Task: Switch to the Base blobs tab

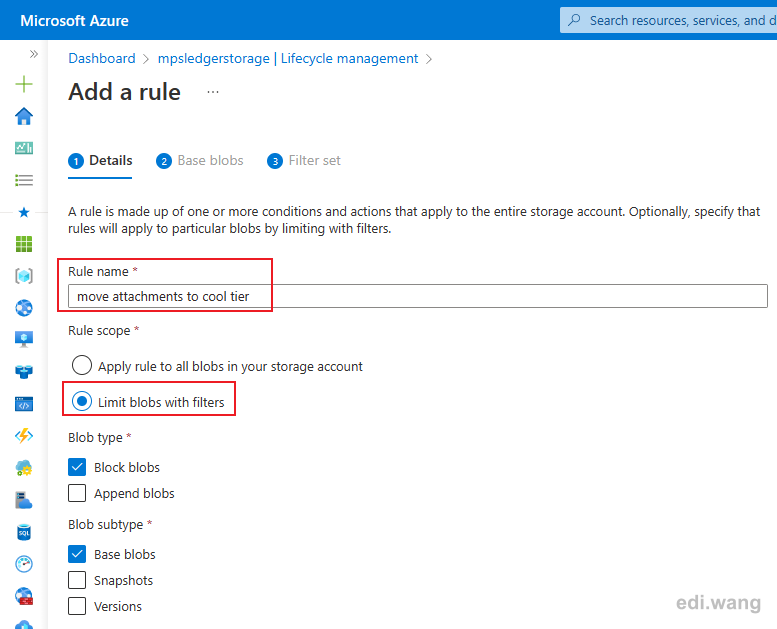Action: pyautogui.click(x=200, y=161)
